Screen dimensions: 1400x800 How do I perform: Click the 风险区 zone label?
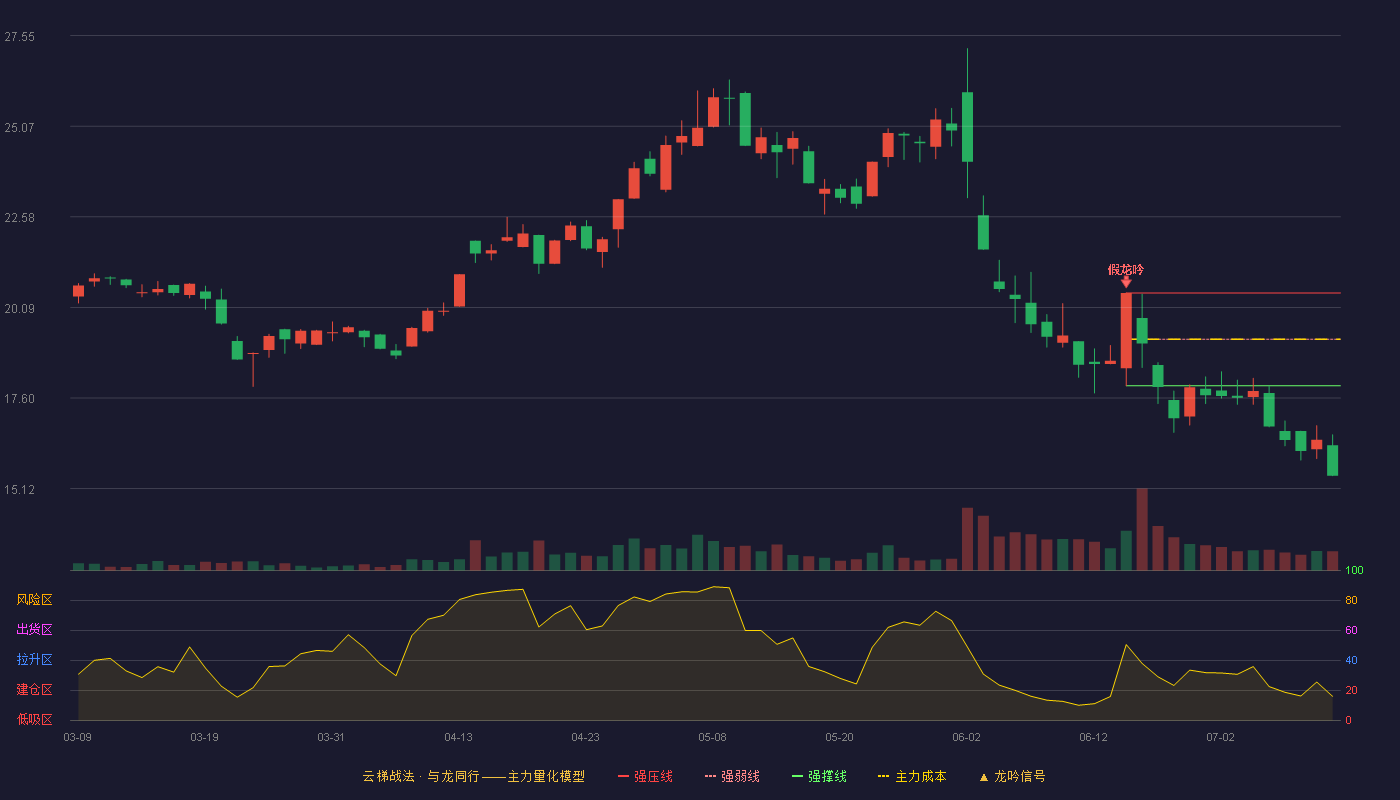pyautogui.click(x=34, y=600)
